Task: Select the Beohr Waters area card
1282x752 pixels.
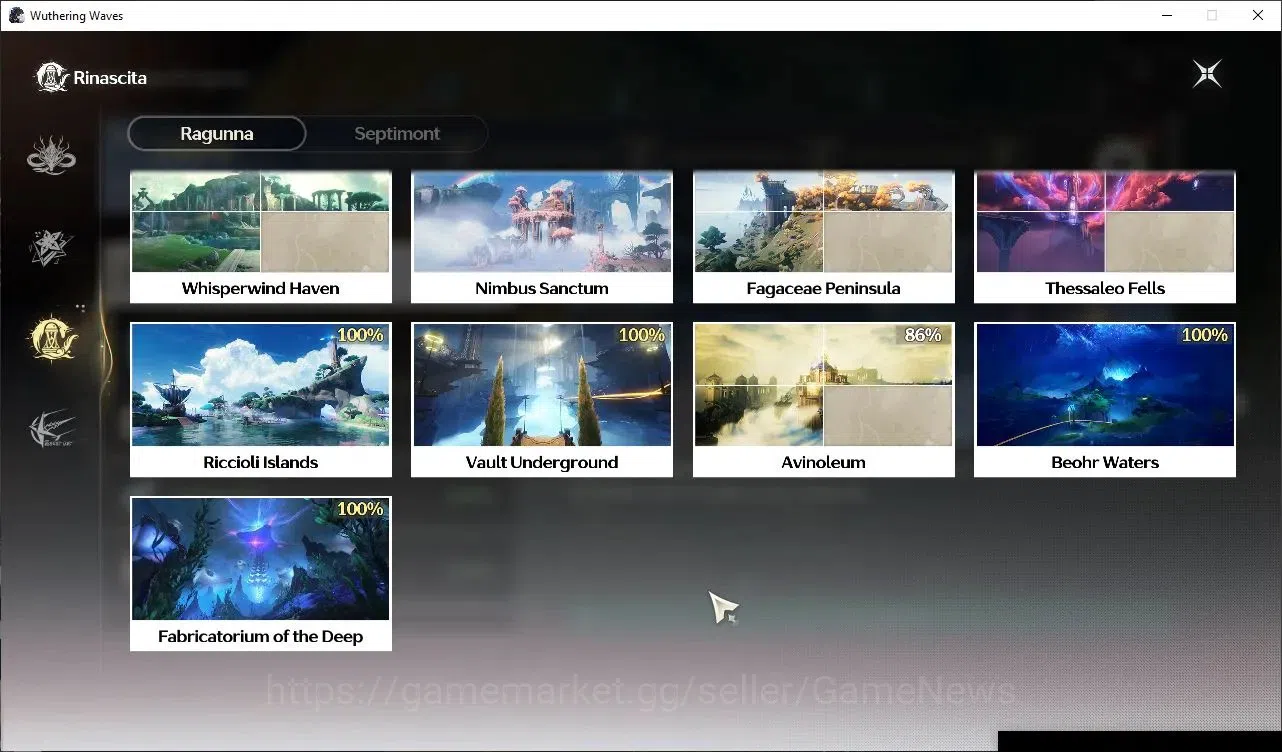Action: click(1105, 400)
